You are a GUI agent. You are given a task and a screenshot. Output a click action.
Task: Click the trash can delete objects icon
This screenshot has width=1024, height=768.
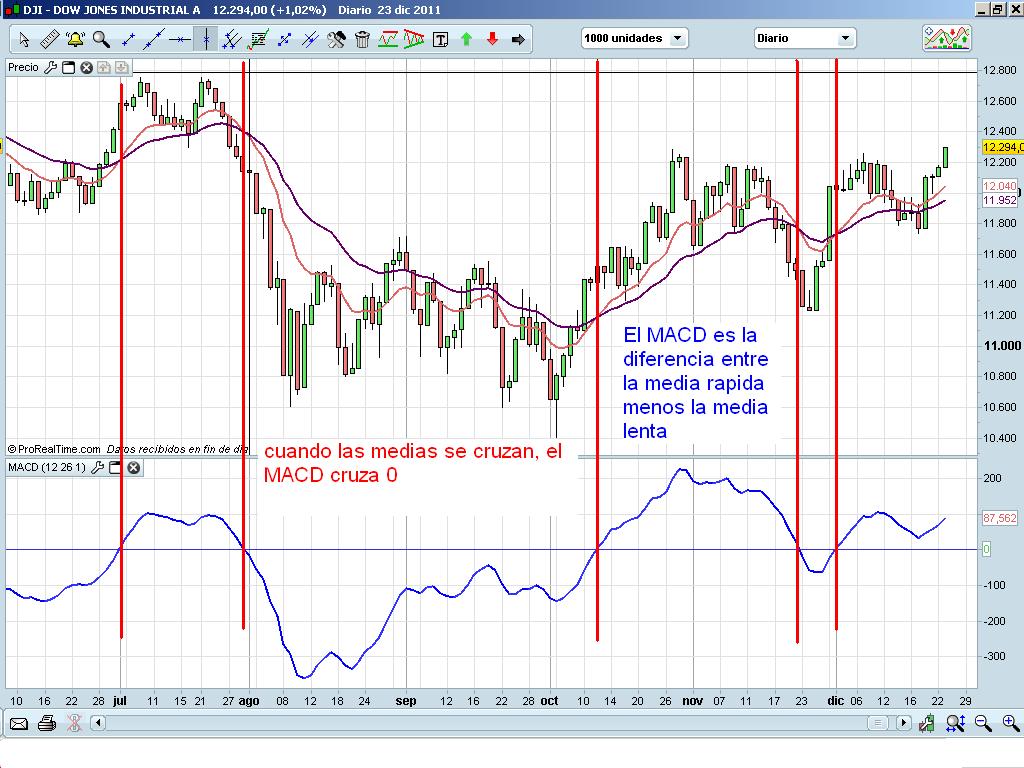point(362,39)
